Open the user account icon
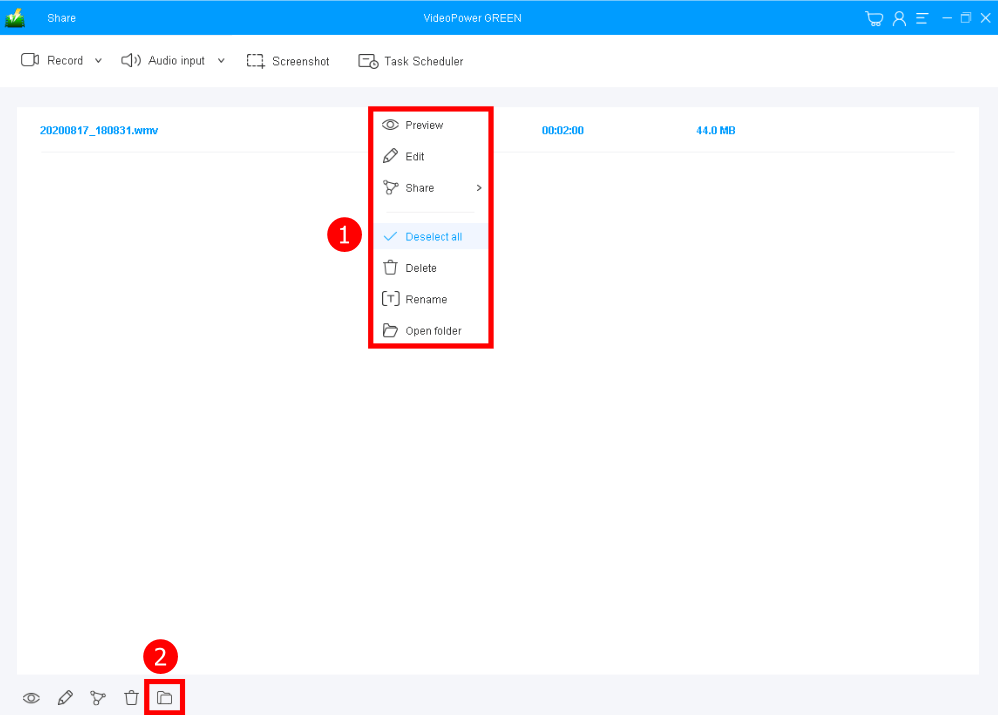 (x=898, y=17)
